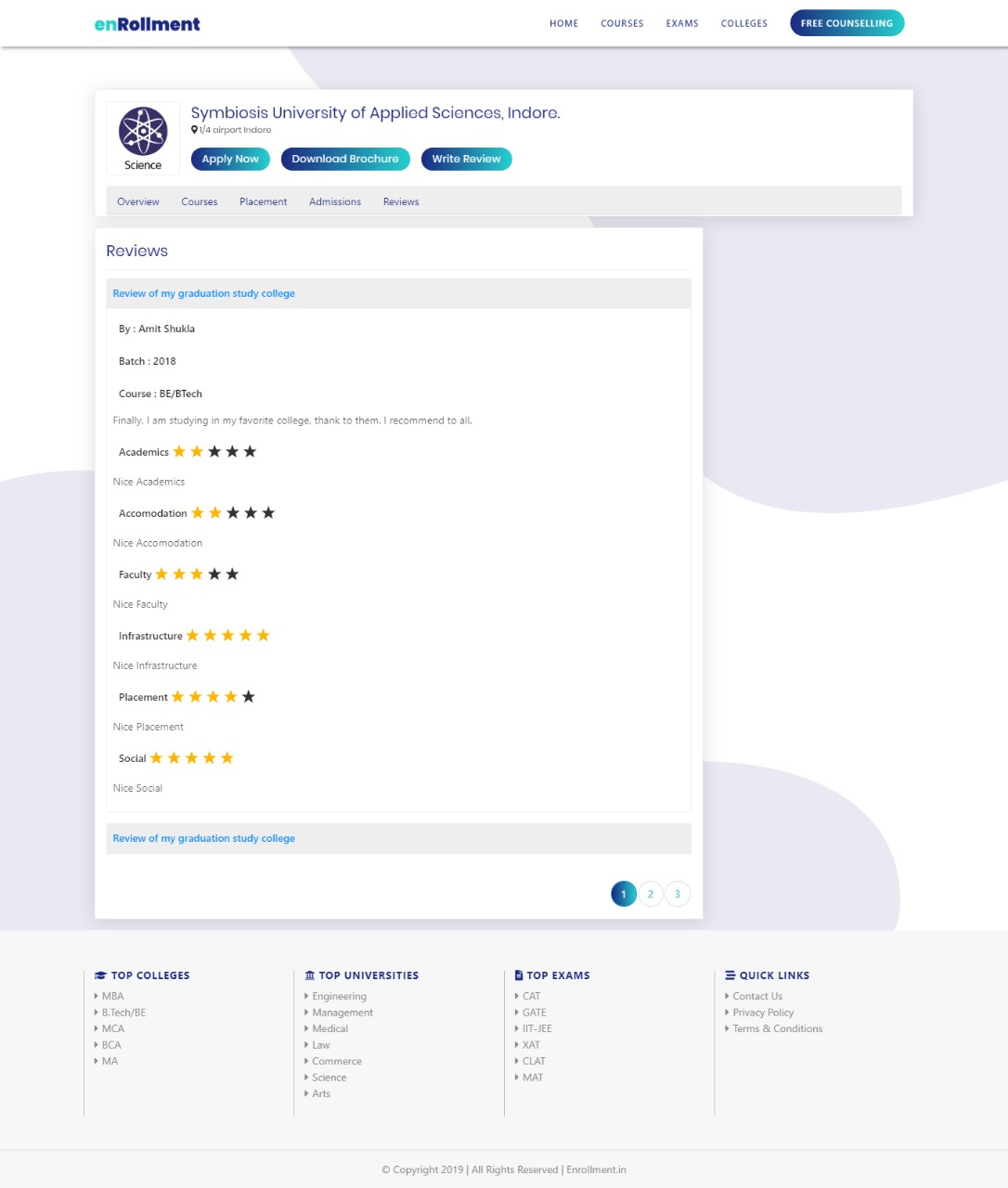Open XAT under Top Exams
The width and height of the screenshot is (1008, 1188).
(x=531, y=1045)
